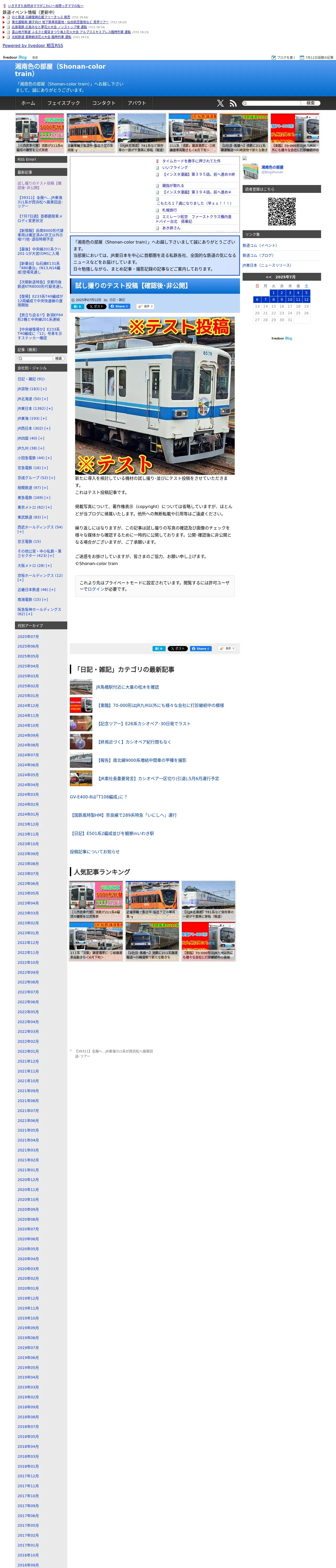The width and height of the screenshot is (336, 1568).
Task: Click the 拍手 clap button under the post title
Action: 146,307
